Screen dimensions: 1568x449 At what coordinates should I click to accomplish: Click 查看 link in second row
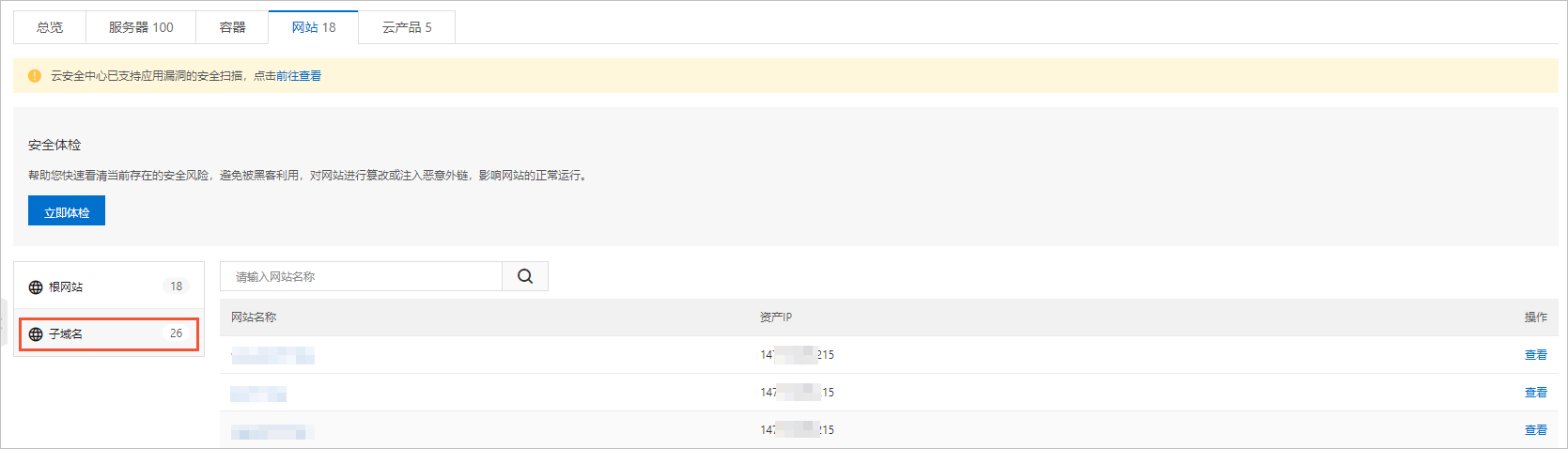pos(1536,393)
